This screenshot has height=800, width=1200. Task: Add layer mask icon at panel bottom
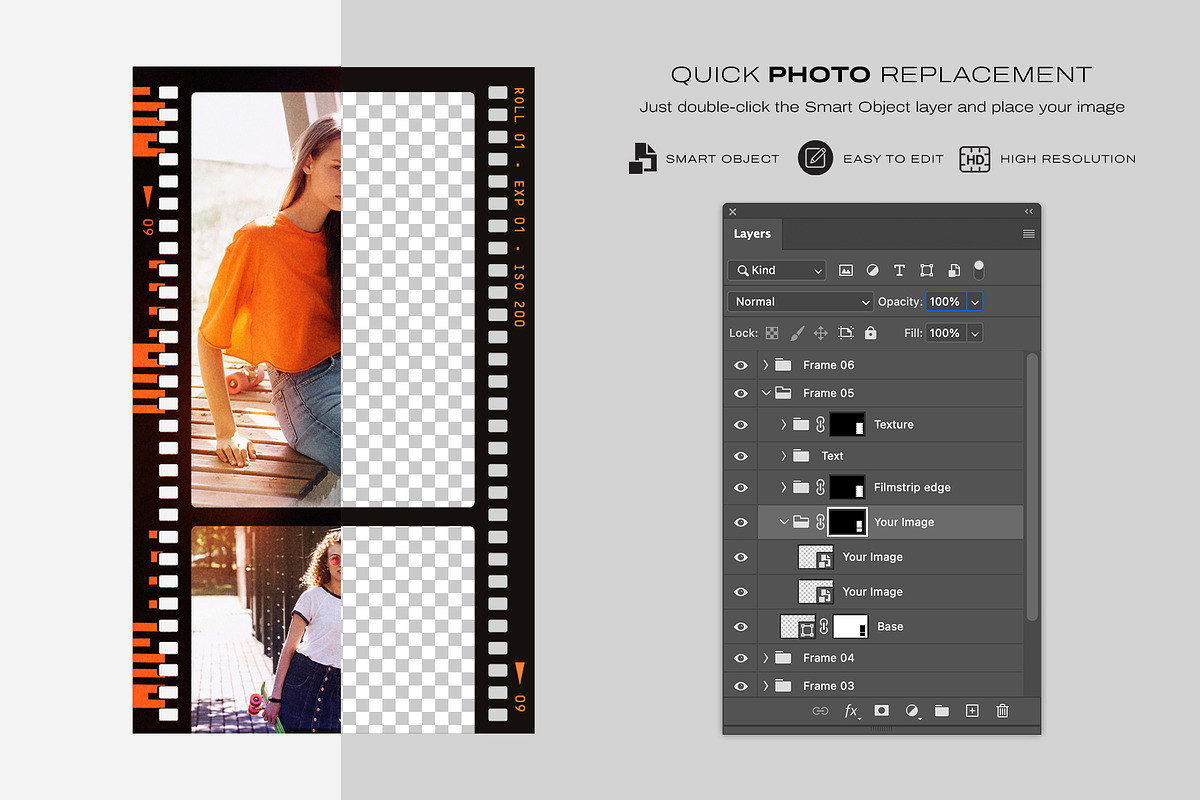pos(882,711)
